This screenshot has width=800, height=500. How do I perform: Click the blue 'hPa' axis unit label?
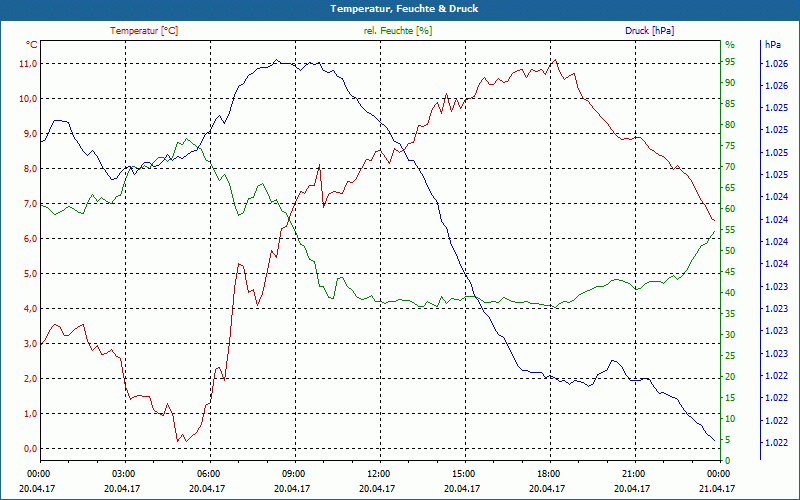772,44
